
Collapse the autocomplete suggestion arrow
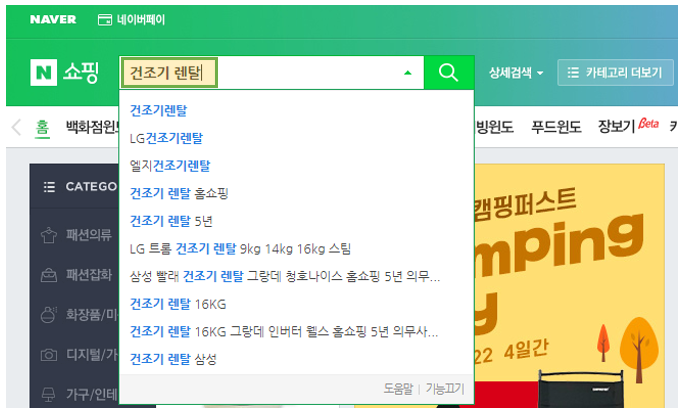point(408,73)
